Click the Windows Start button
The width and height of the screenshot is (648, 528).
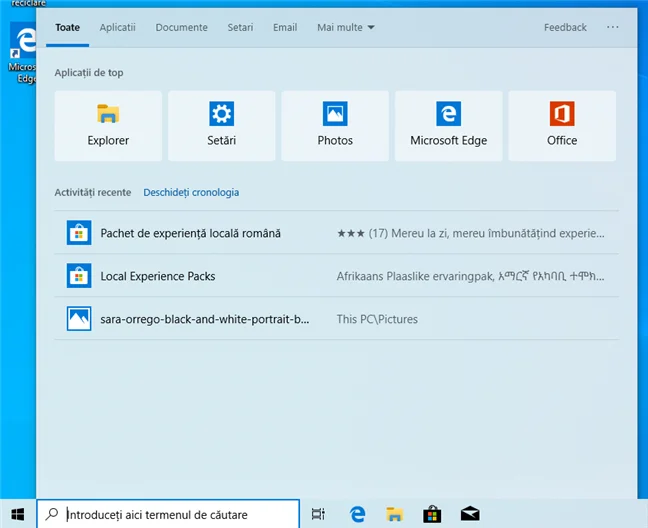pos(18,514)
